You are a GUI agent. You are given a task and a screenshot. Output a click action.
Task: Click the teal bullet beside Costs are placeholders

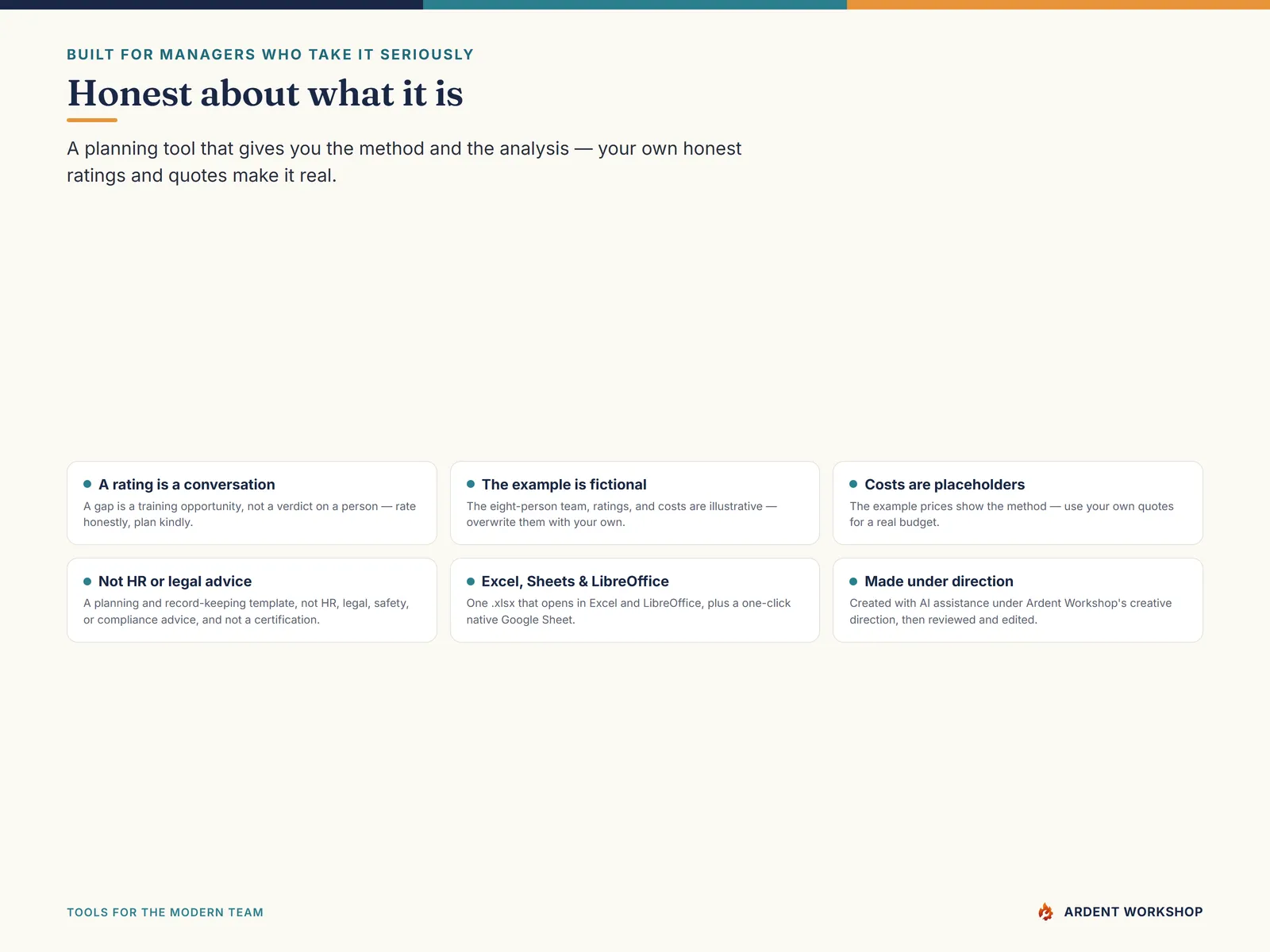coord(853,484)
